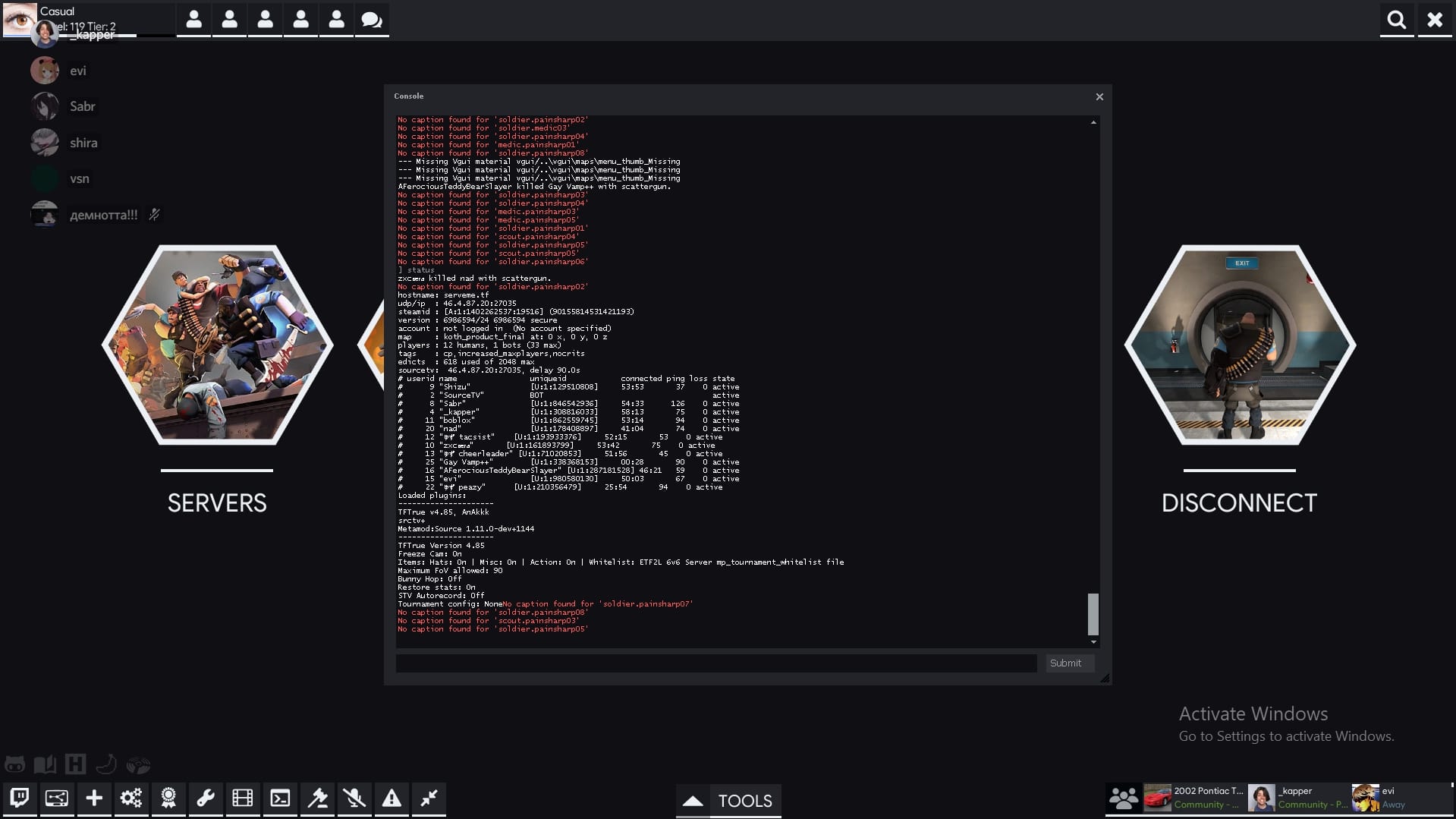This screenshot has width=1456, height=819.
Task: Open the friends list group icon
Action: point(1123,798)
